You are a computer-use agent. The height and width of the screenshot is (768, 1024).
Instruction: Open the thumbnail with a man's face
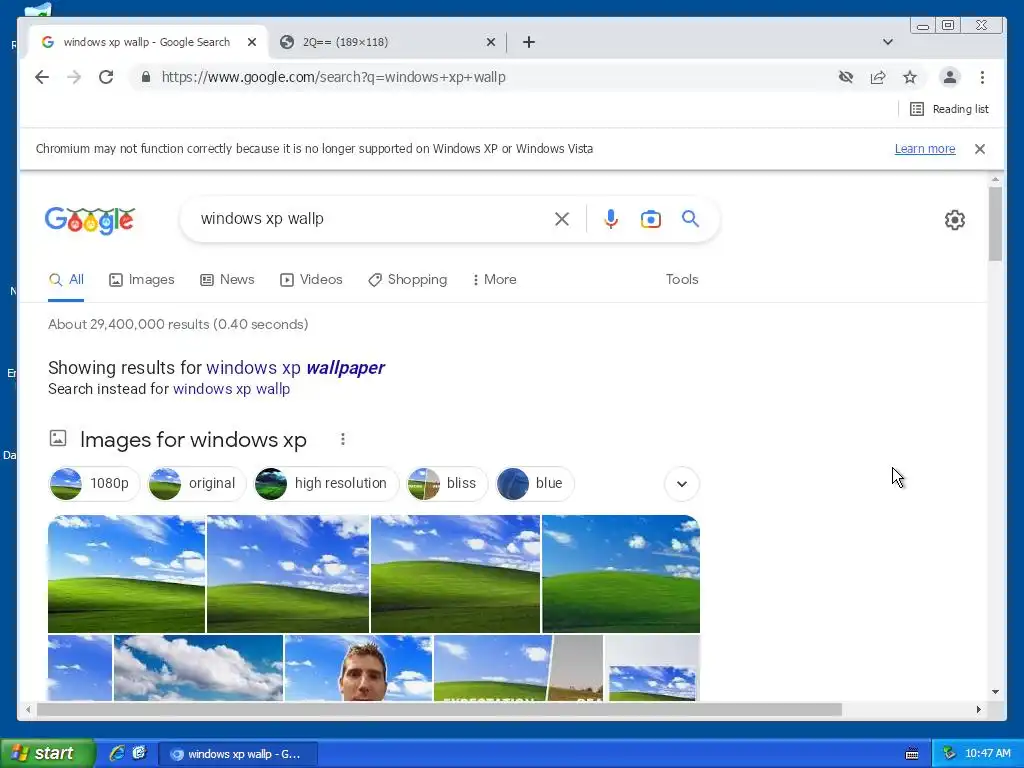[x=359, y=667]
